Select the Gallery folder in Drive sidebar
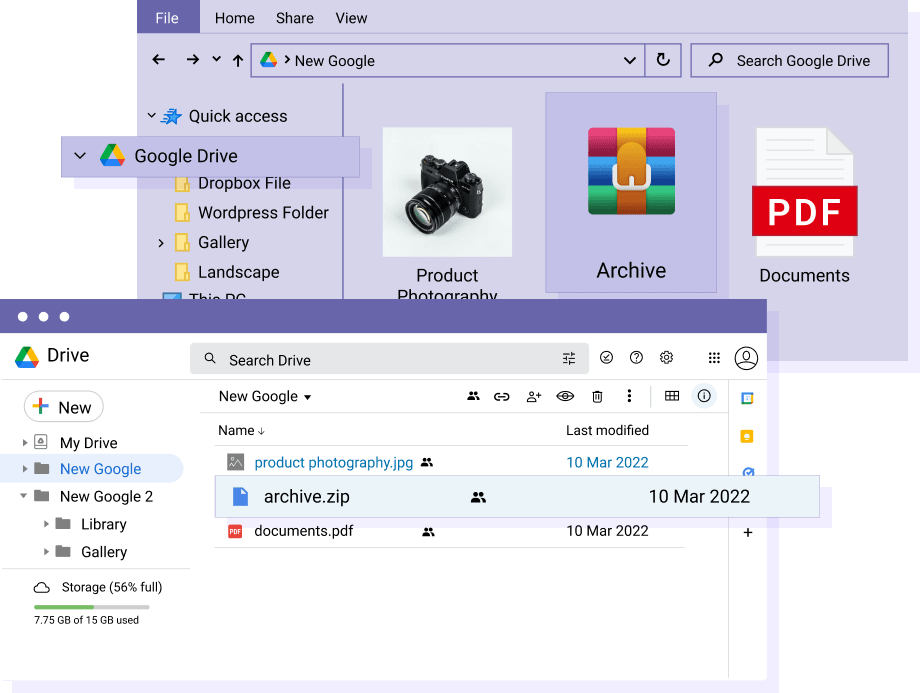 [104, 552]
